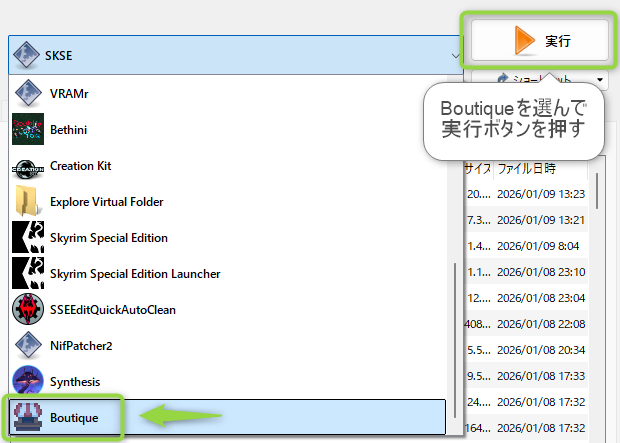The width and height of the screenshot is (620, 443).
Task: Click the VRAMr diamond icon
Action: click(25, 93)
